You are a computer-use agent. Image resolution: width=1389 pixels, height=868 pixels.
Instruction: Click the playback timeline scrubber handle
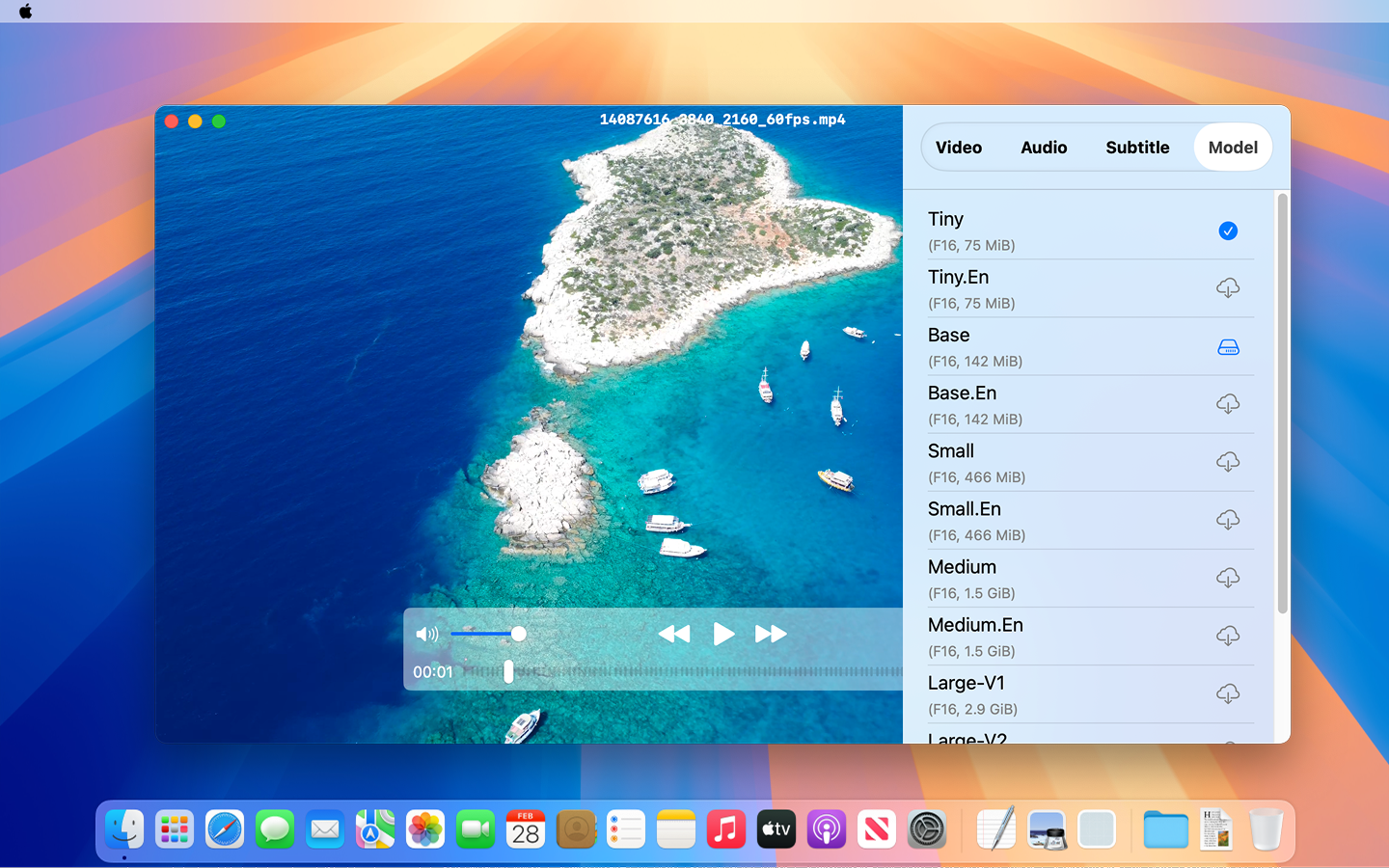coord(508,671)
